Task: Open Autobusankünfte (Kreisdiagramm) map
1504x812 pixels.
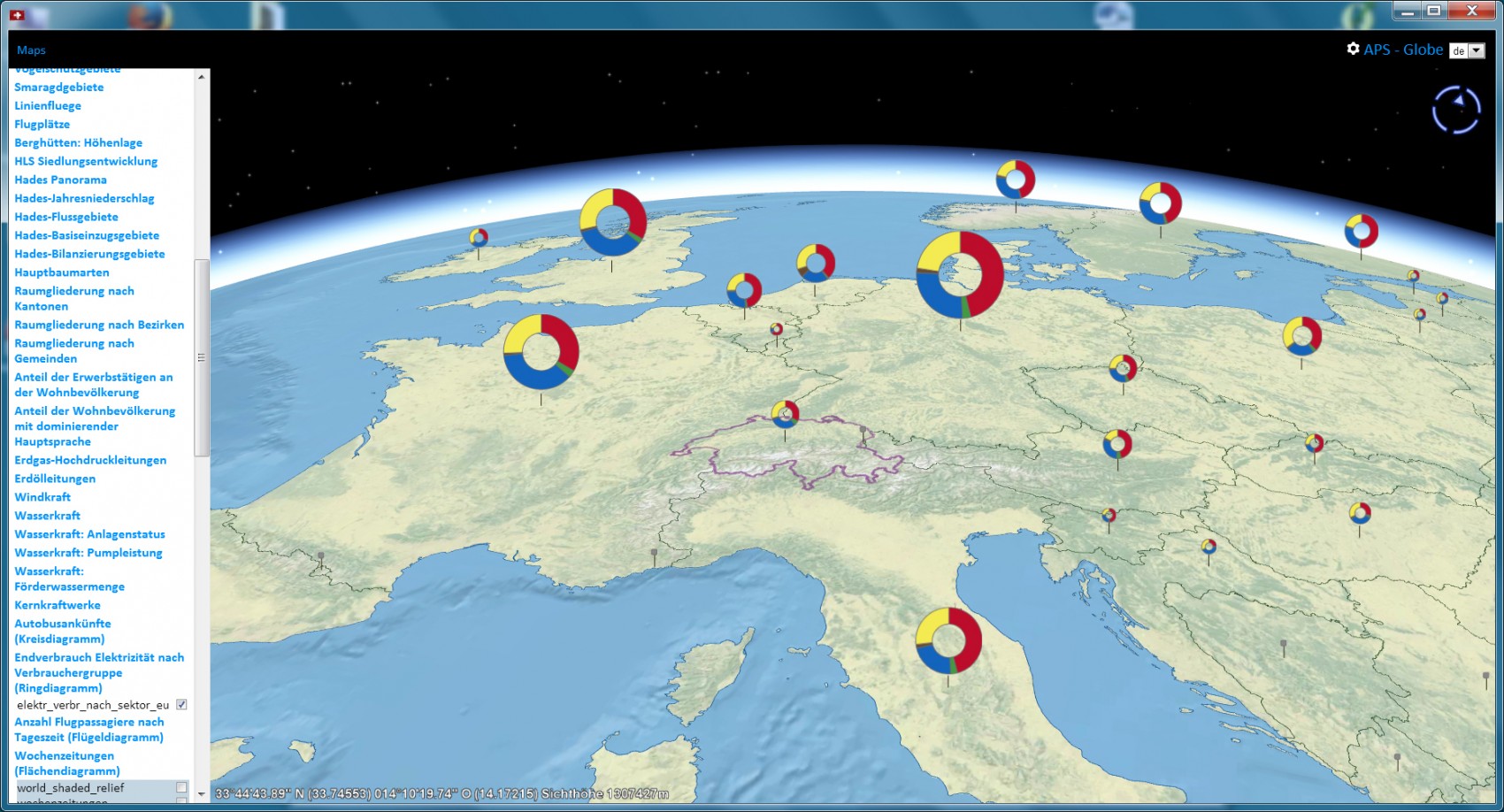Action: 63,631
